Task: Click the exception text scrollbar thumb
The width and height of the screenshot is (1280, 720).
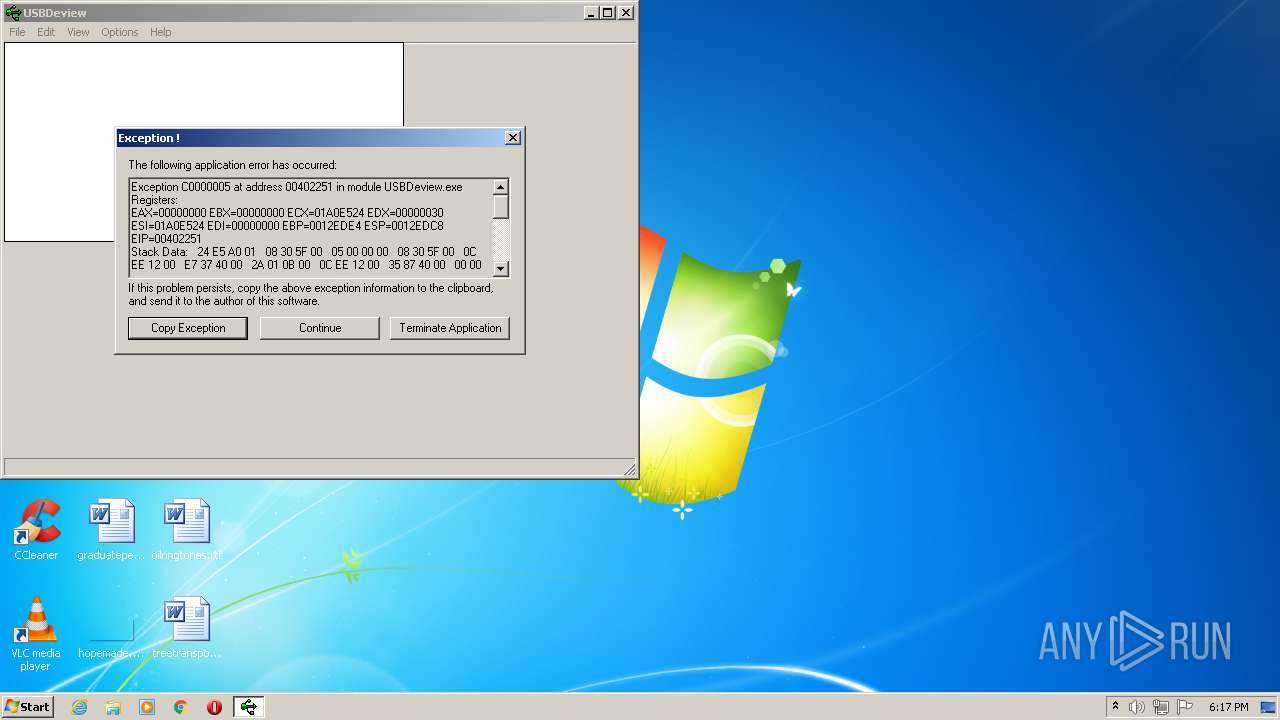Action: pyautogui.click(x=501, y=207)
